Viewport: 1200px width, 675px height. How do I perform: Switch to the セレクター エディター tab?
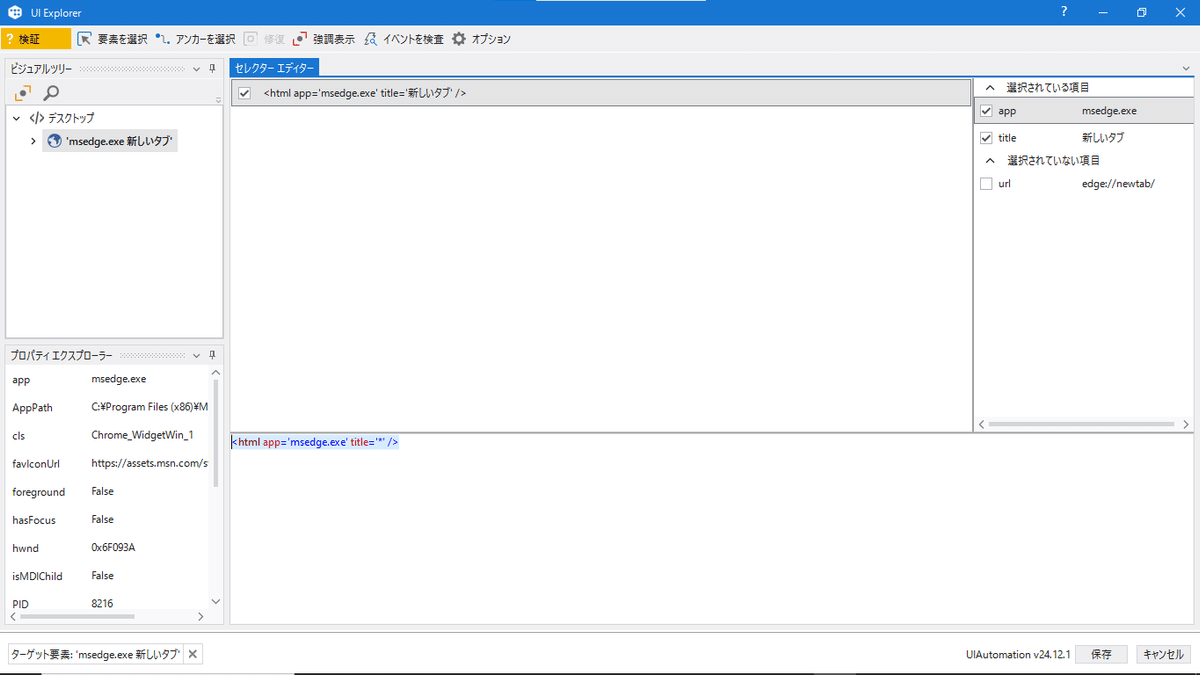(x=275, y=68)
